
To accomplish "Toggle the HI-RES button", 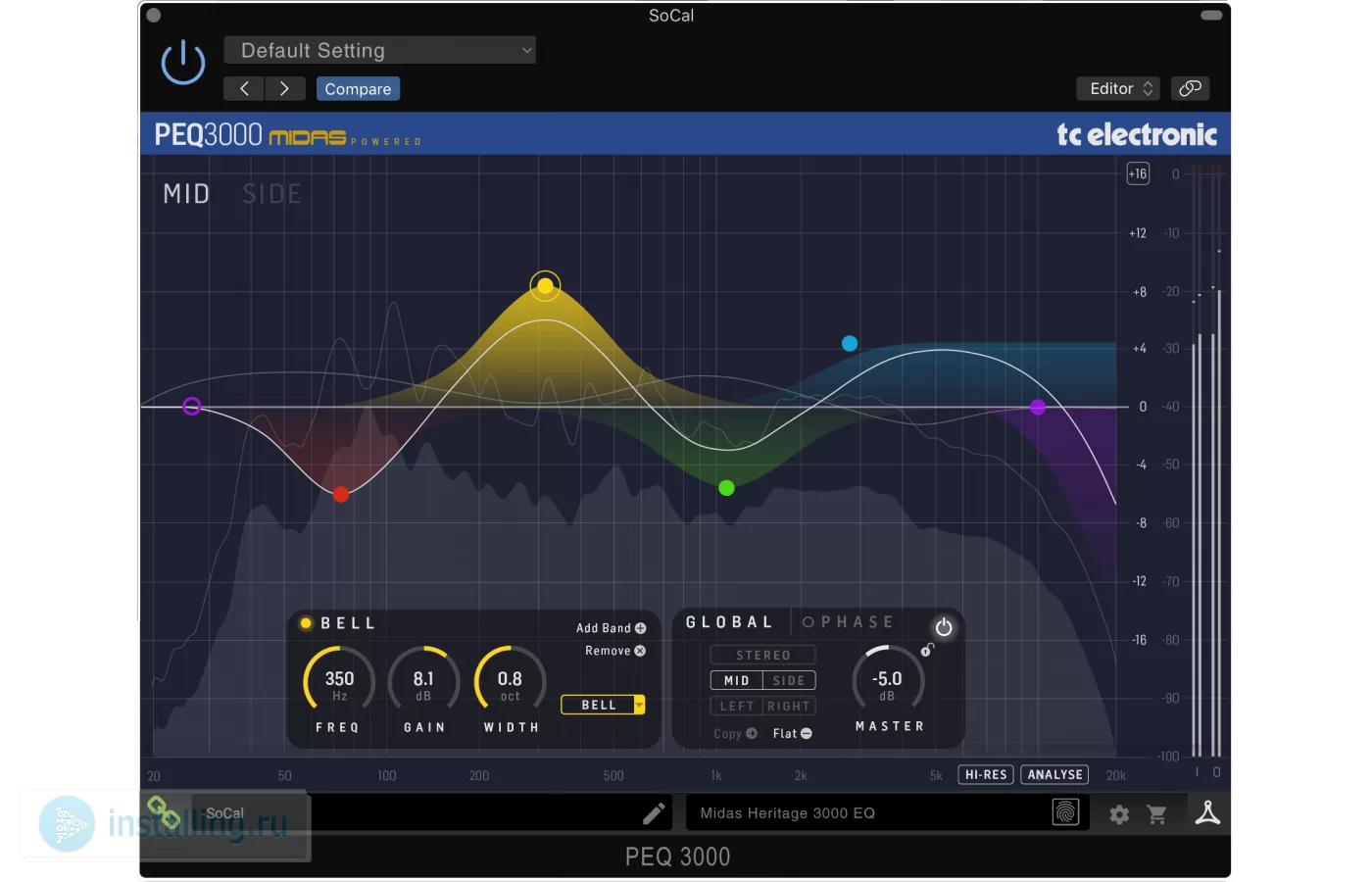I will (x=986, y=774).
